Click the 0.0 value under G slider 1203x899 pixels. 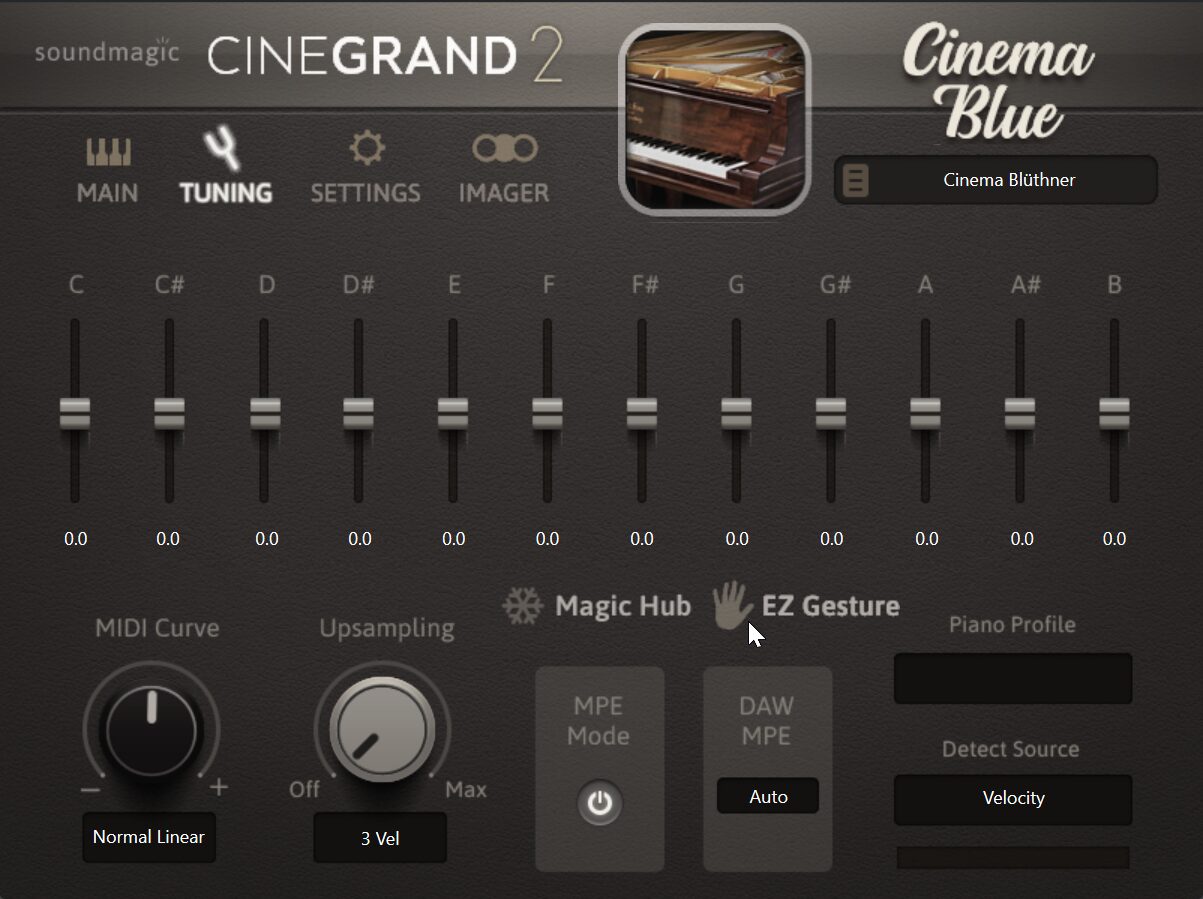click(x=737, y=539)
